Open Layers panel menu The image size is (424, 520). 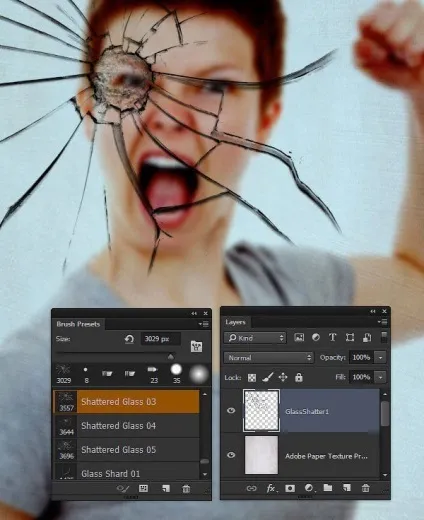click(382, 322)
